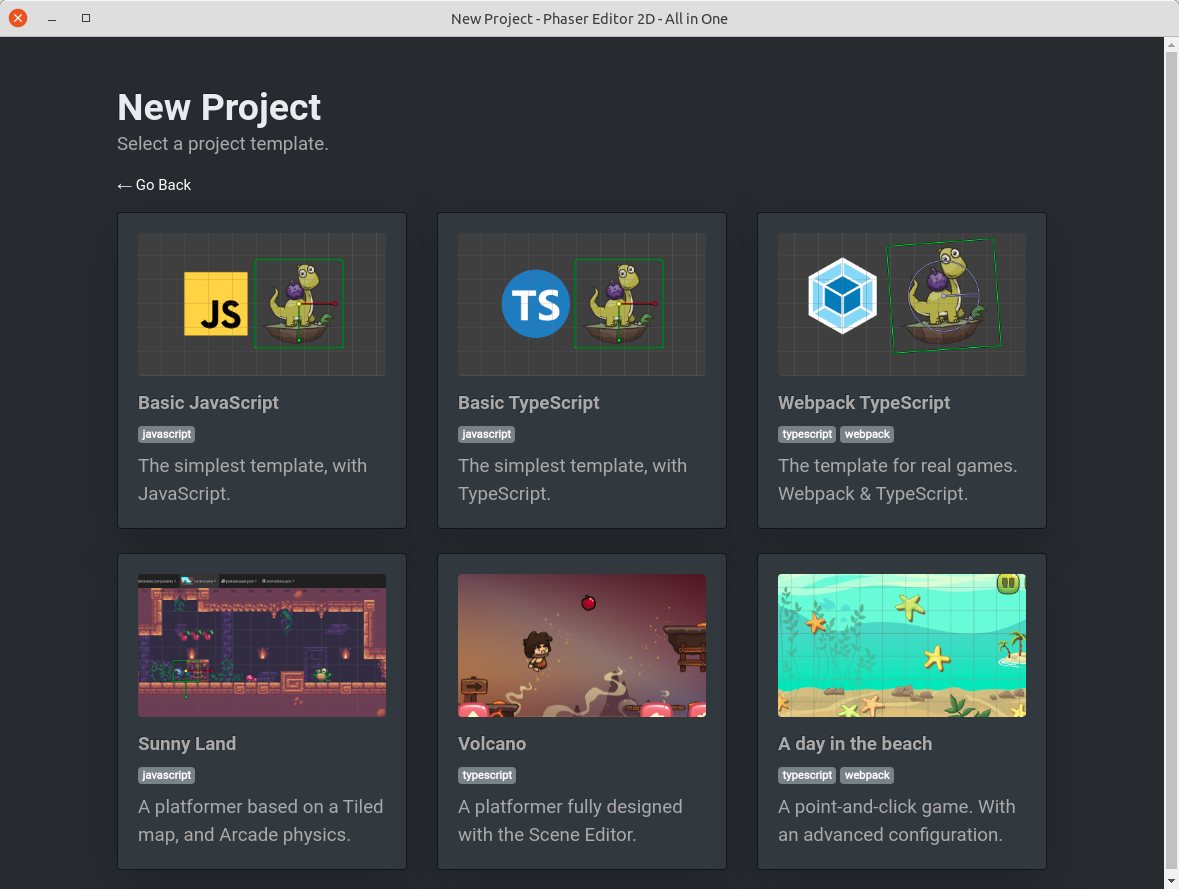The image size is (1179, 889).
Task: Click javascript tag under Sunny Land
Action: [x=167, y=775]
